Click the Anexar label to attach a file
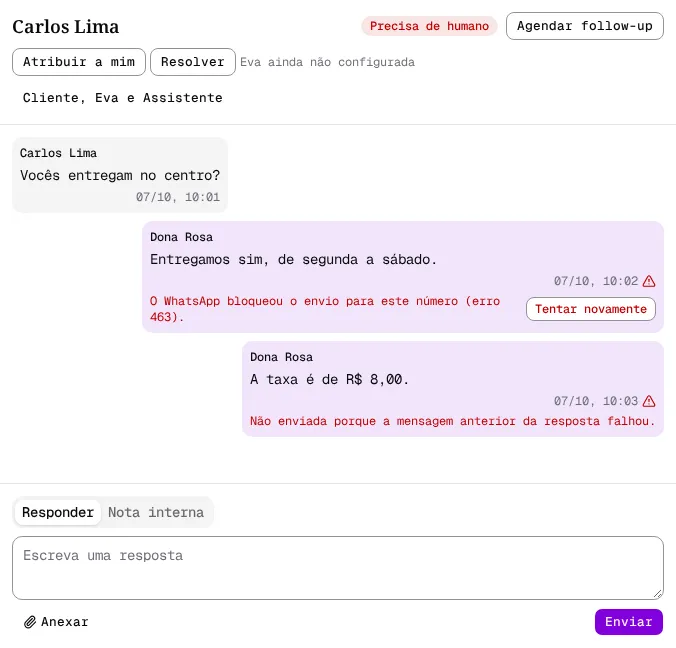676x648 pixels. [65, 622]
